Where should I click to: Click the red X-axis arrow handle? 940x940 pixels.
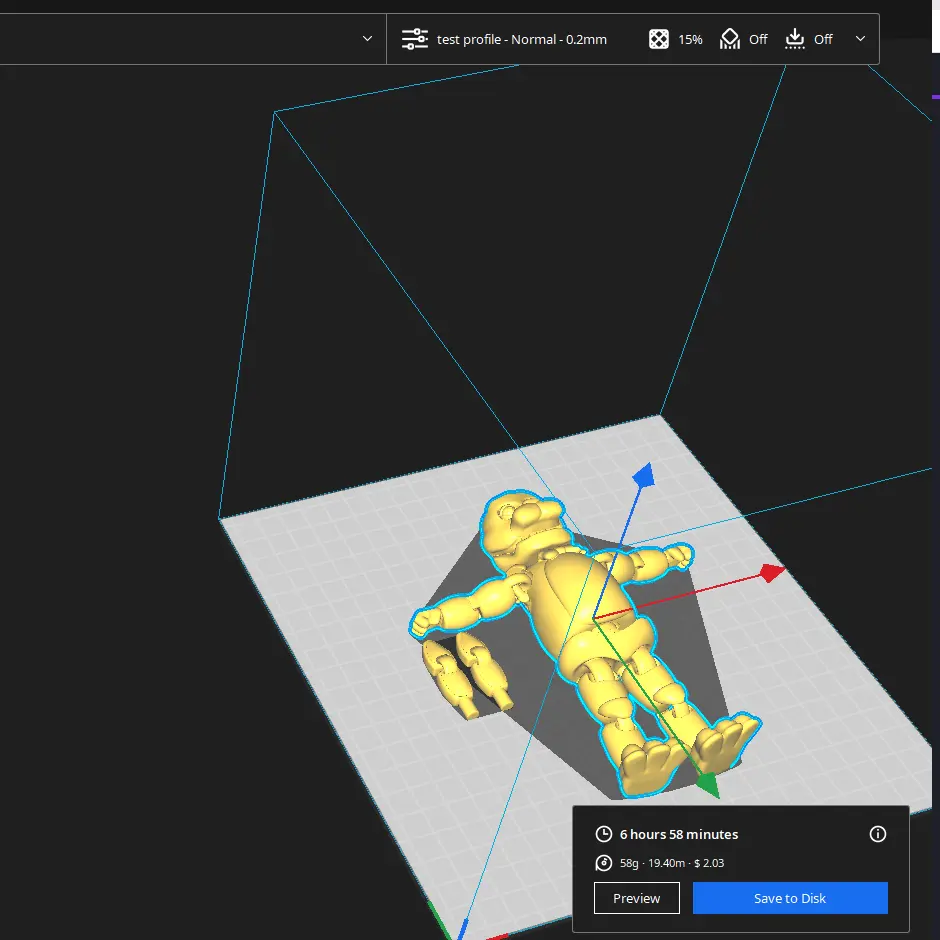click(772, 573)
